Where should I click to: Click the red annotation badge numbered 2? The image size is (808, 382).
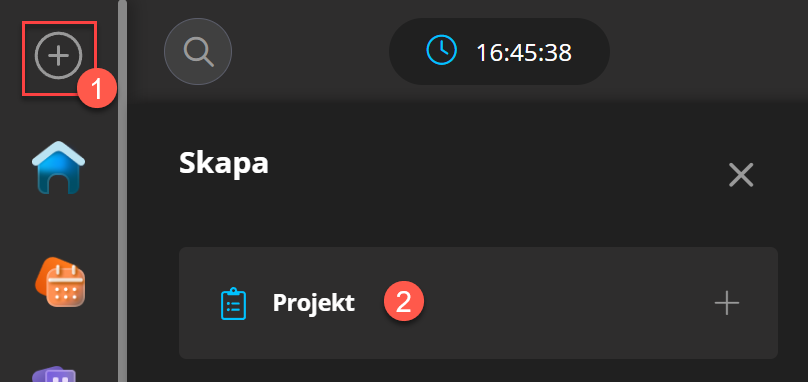pyautogui.click(x=403, y=301)
